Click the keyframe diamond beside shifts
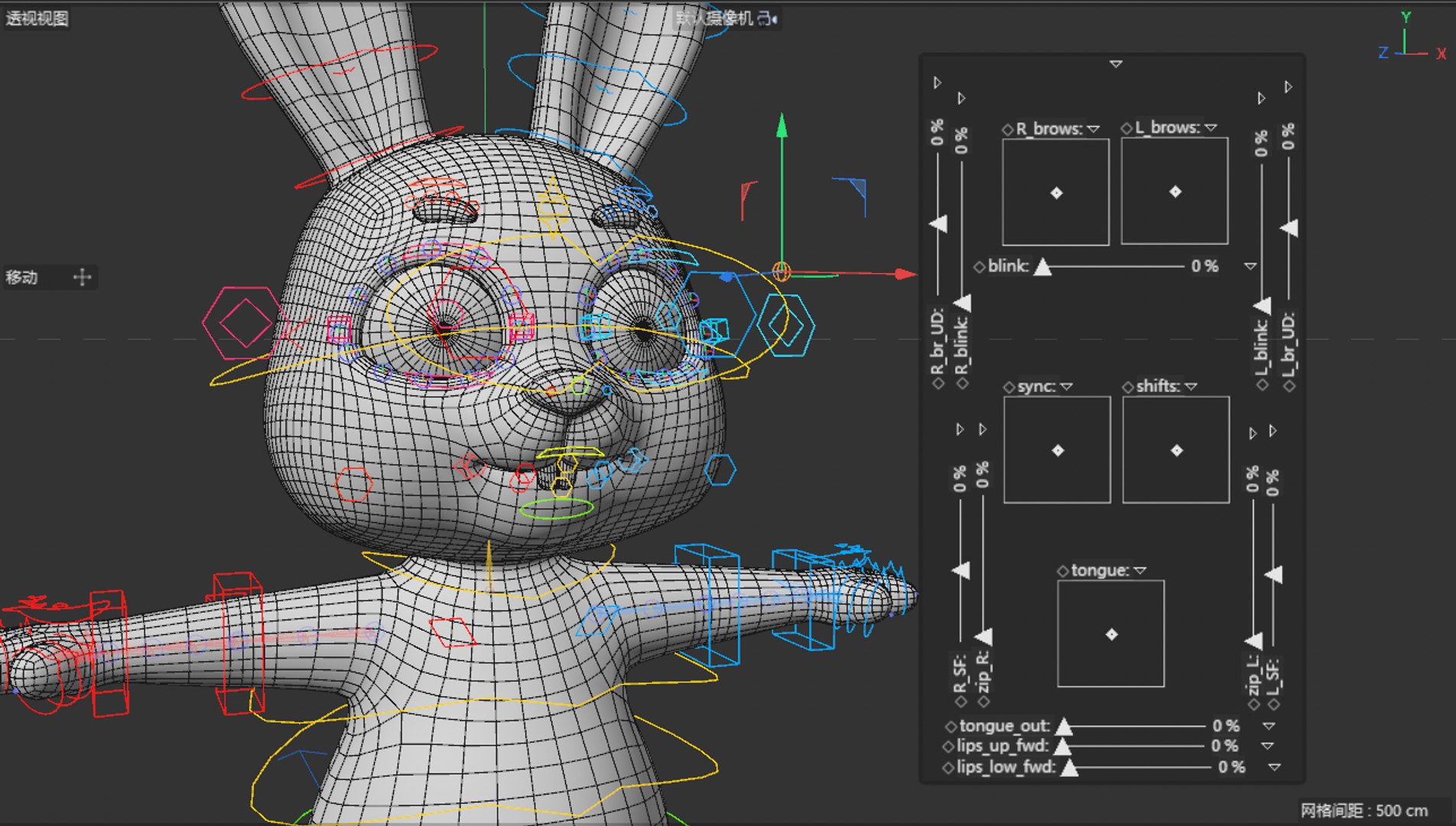1456x826 pixels. 1128,387
